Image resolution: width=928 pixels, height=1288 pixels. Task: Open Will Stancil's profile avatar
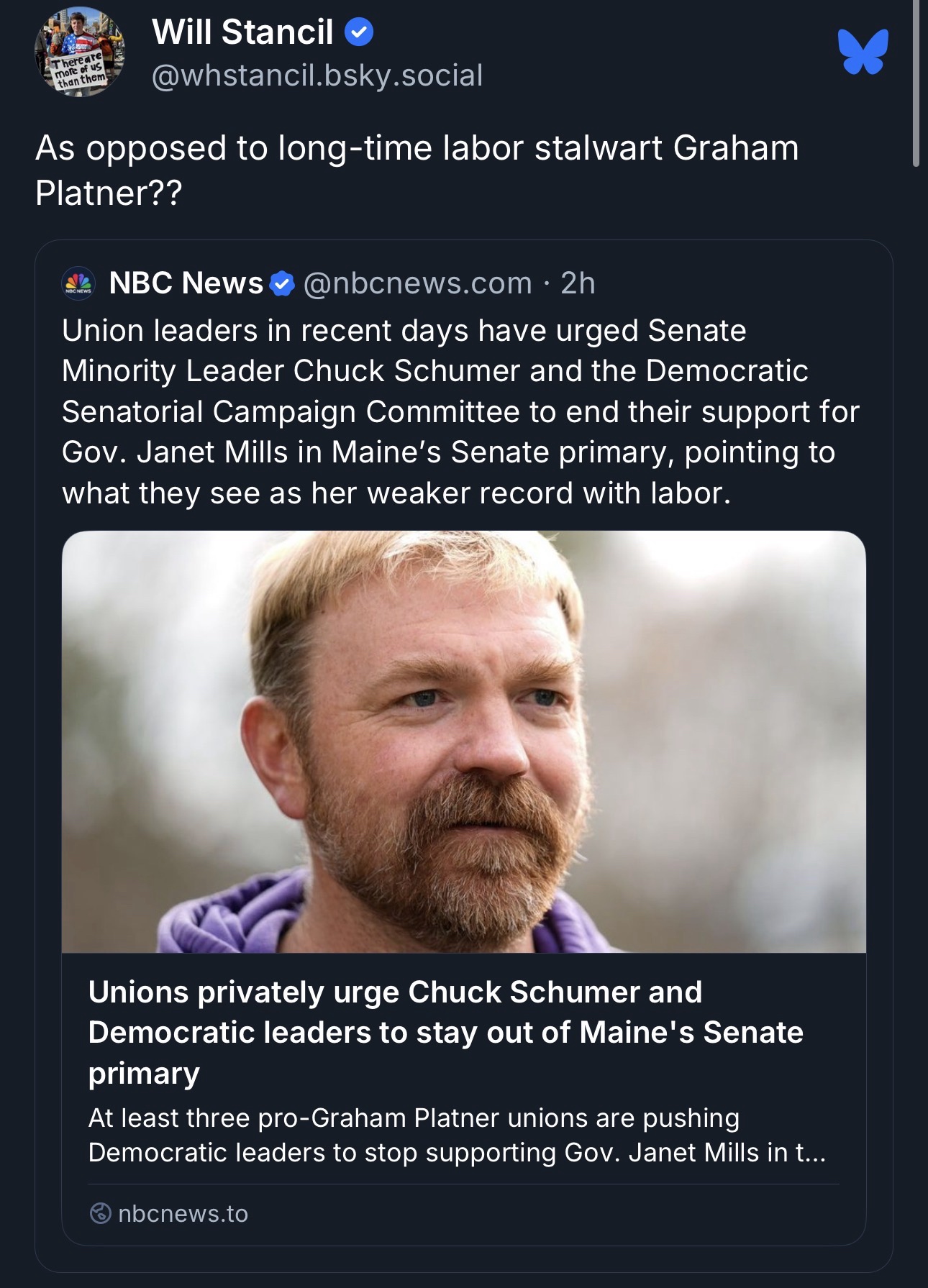tap(79, 52)
